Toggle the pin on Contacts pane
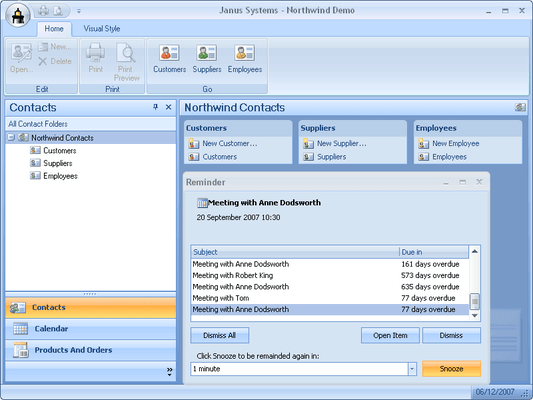533x400 pixels. tap(155, 107)
